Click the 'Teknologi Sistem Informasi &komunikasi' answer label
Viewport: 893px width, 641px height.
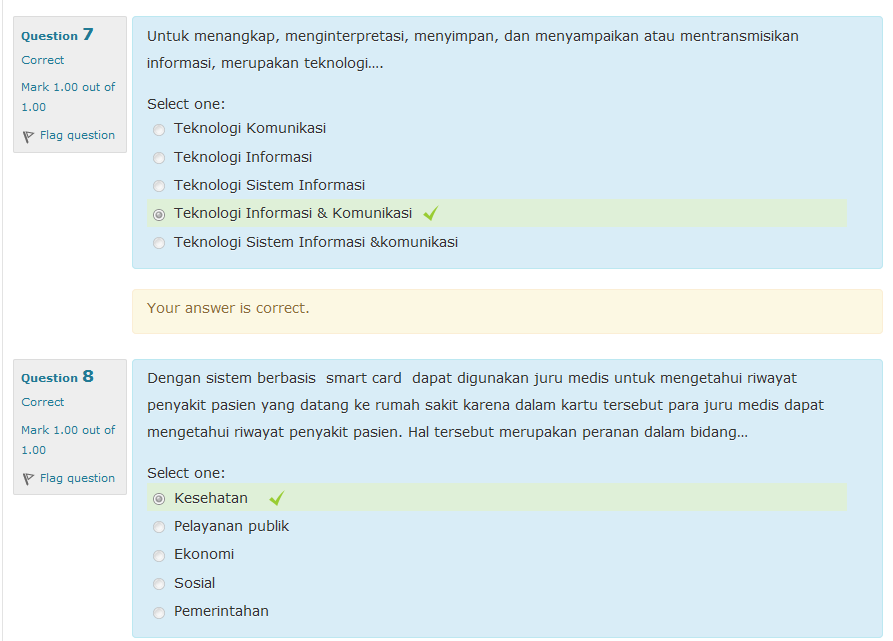pyautogui.click(x=316, y=243)
